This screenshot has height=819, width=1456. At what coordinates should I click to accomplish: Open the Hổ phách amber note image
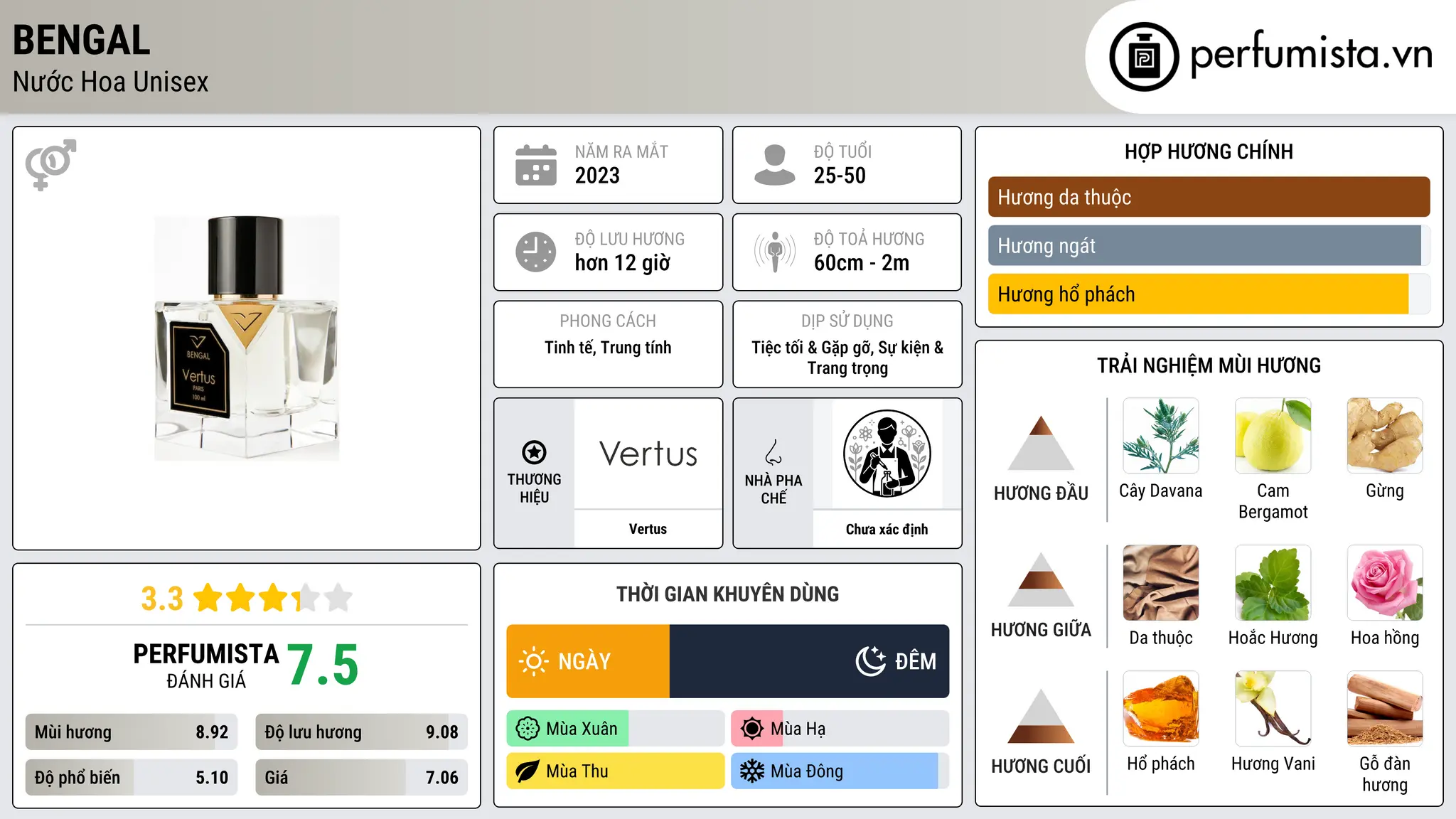coord(1161,709)
